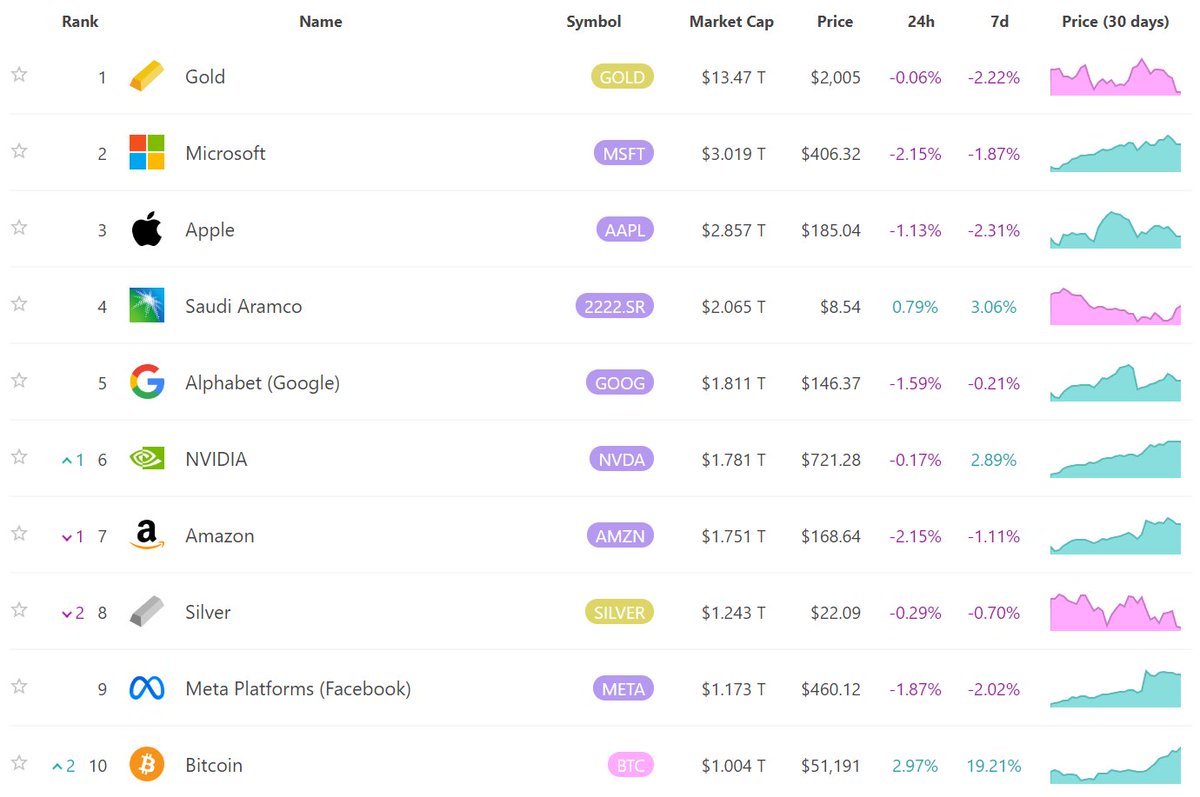
Task: Open the Amazon name link
Action: [x=220, y=536]
